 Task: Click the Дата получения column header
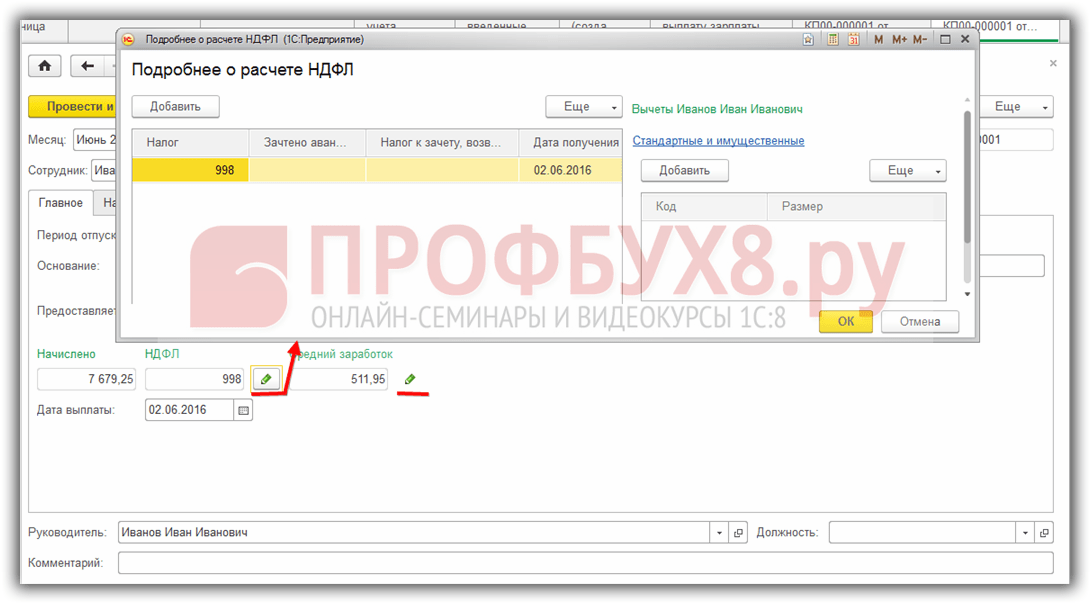coord(571,143)
